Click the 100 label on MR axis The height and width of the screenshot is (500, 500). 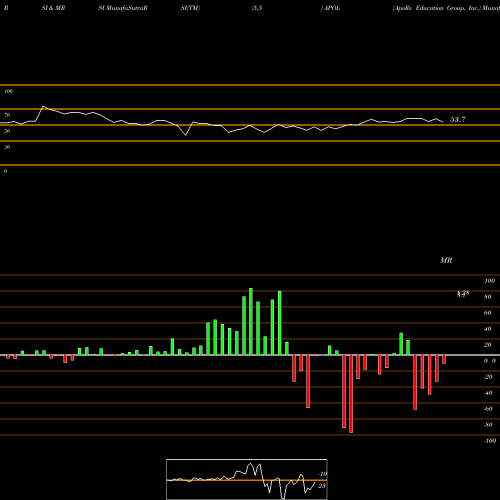[489, 281]
